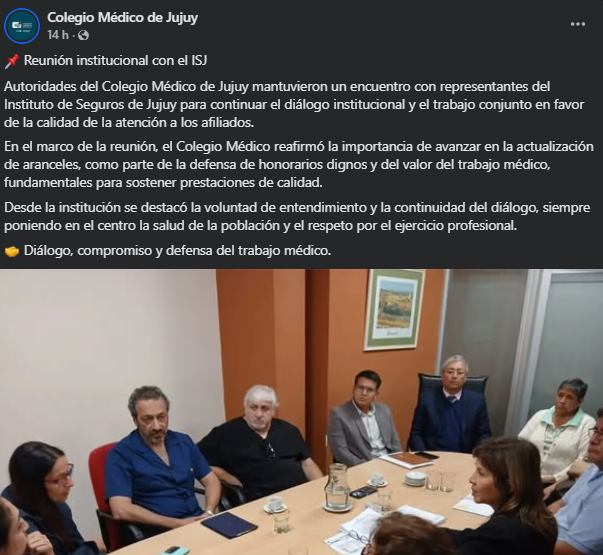The width and height of the screenshot is (603, 555).
Task: Click the glass water jug on the table
Action: pos(337,487)
